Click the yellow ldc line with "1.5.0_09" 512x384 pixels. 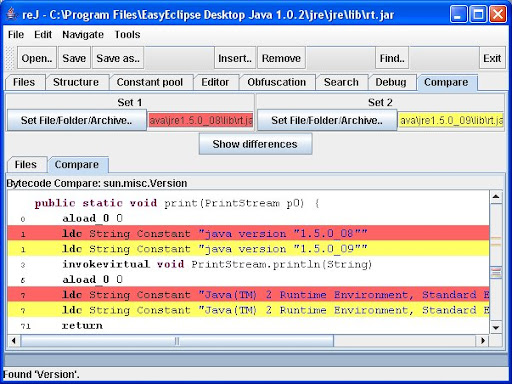(248, 249)
